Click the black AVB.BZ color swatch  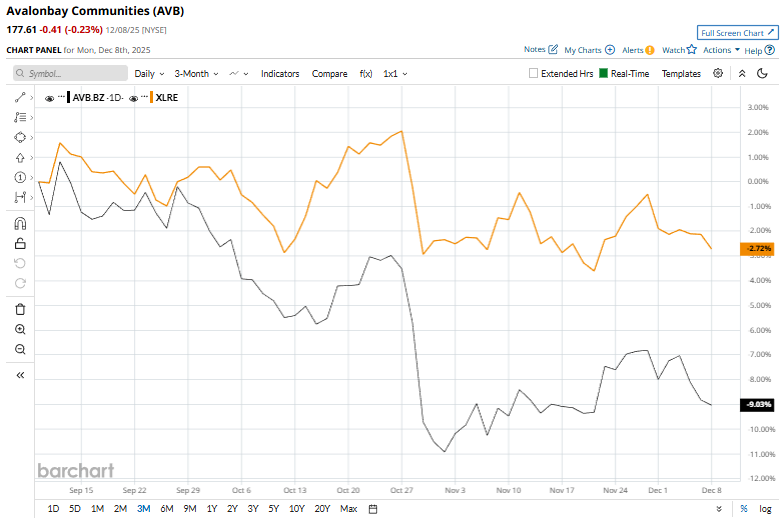69,97
